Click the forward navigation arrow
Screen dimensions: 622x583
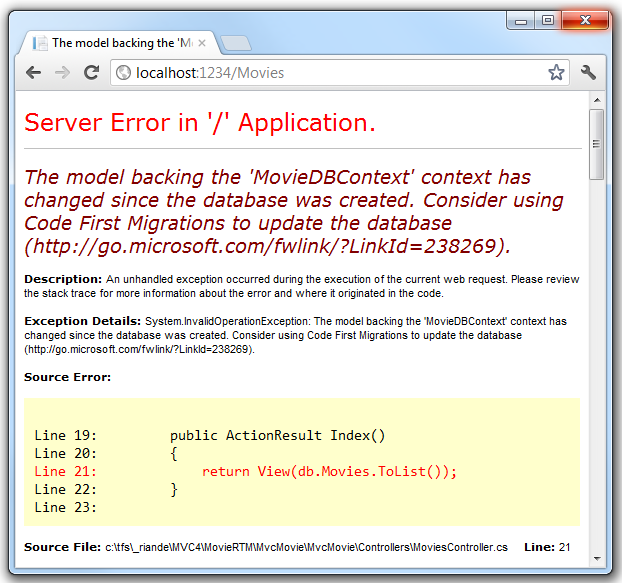[62, 73]
